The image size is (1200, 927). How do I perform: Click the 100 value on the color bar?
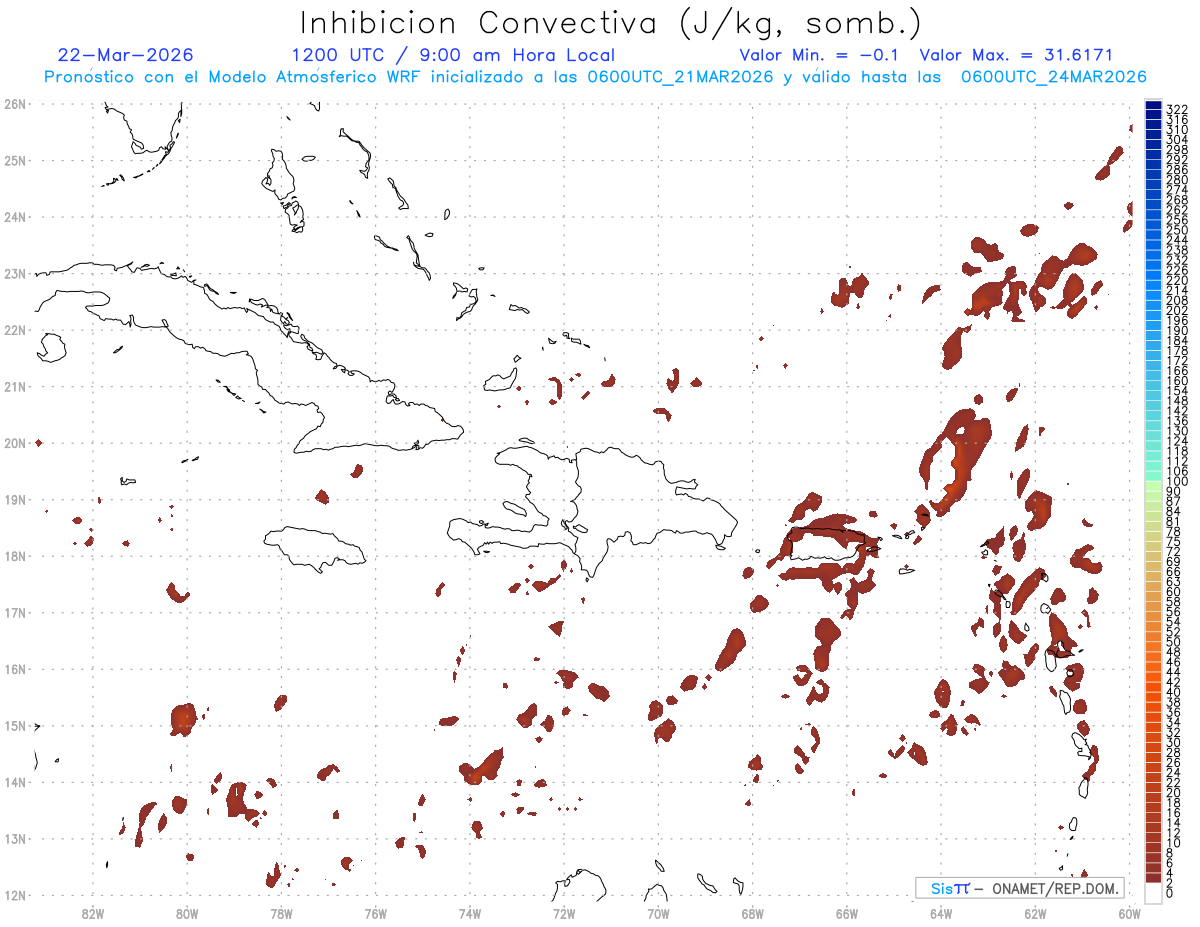click(1176, 482)
